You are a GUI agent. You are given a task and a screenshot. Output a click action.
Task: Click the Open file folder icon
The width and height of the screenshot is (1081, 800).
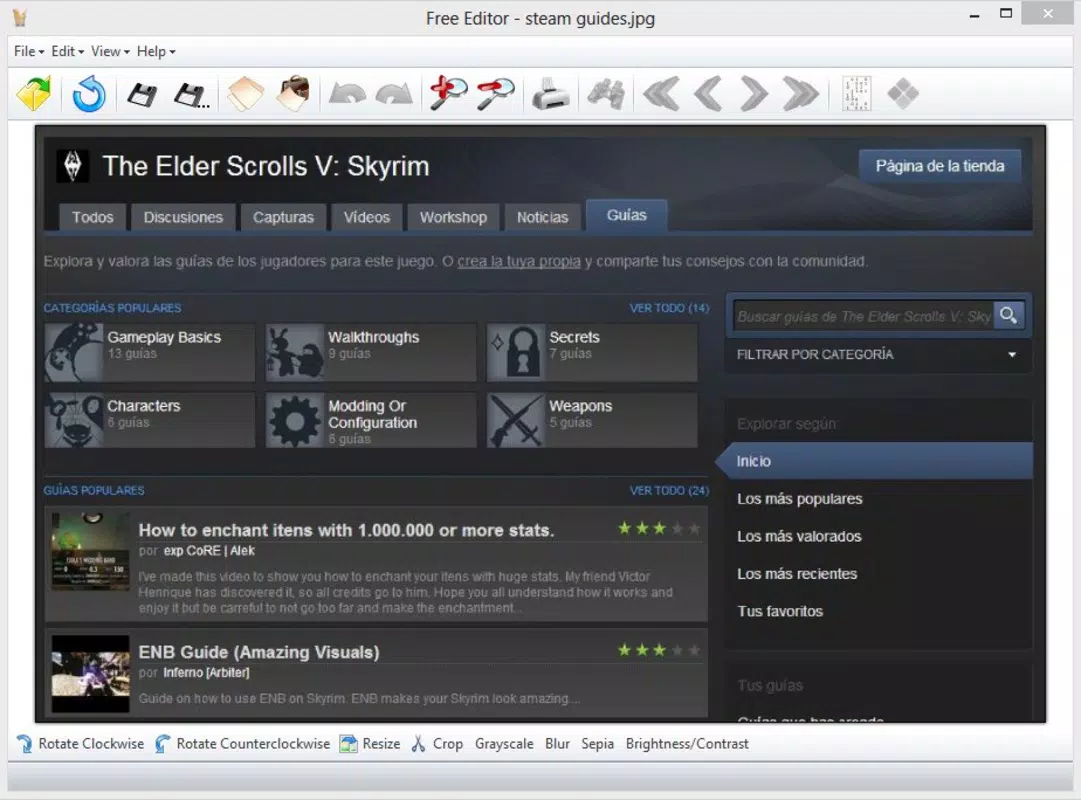[x=34, y=94]
